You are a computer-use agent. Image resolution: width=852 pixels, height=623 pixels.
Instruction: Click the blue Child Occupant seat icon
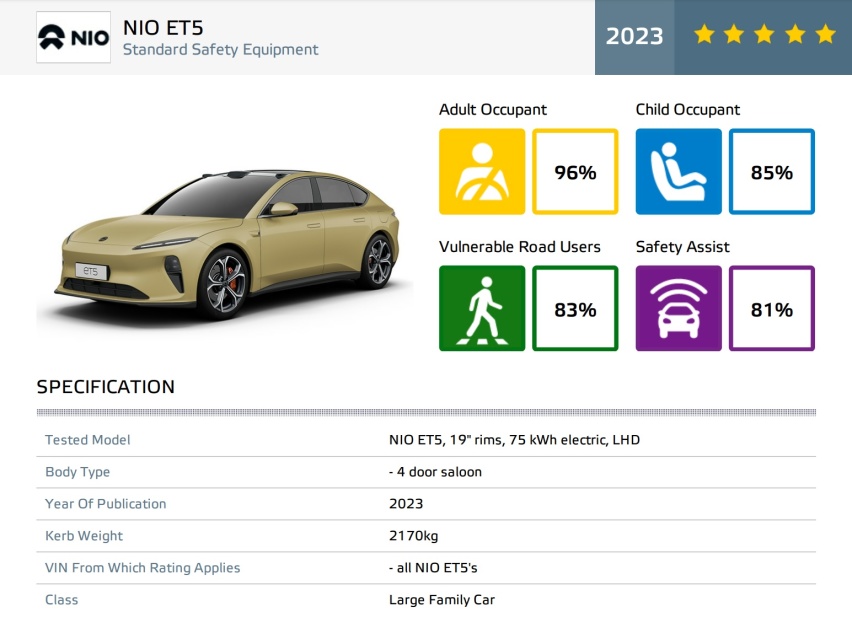click(679, 172)
